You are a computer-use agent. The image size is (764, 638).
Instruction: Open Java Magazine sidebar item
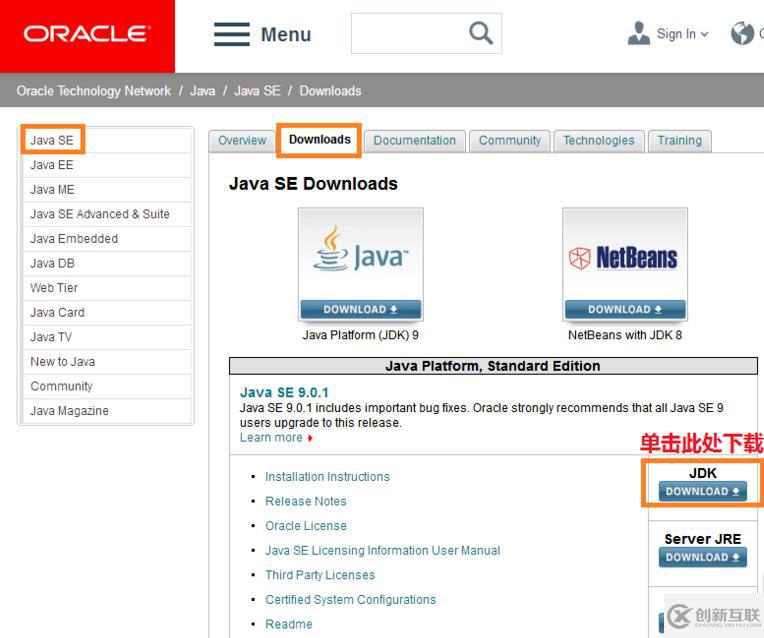(x=107, y=411)
